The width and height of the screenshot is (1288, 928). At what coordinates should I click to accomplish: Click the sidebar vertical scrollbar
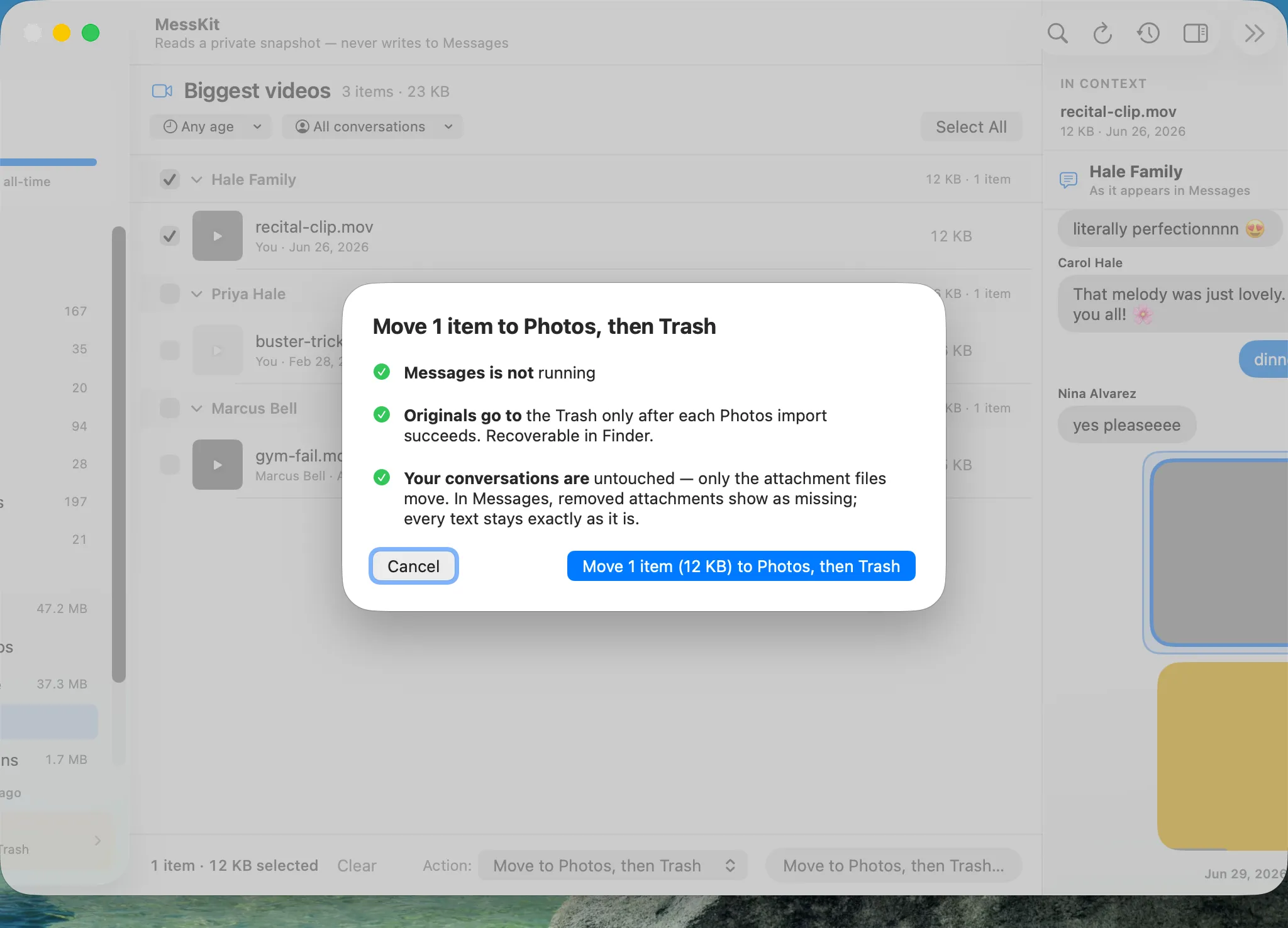[119, 454]
